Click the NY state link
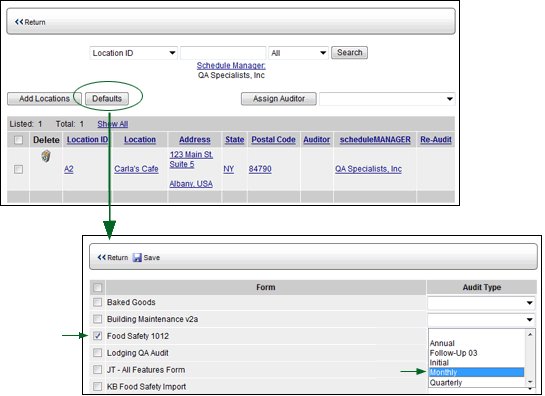The width and height of the screenshot is (545, 396). click(x=228, y=169)
